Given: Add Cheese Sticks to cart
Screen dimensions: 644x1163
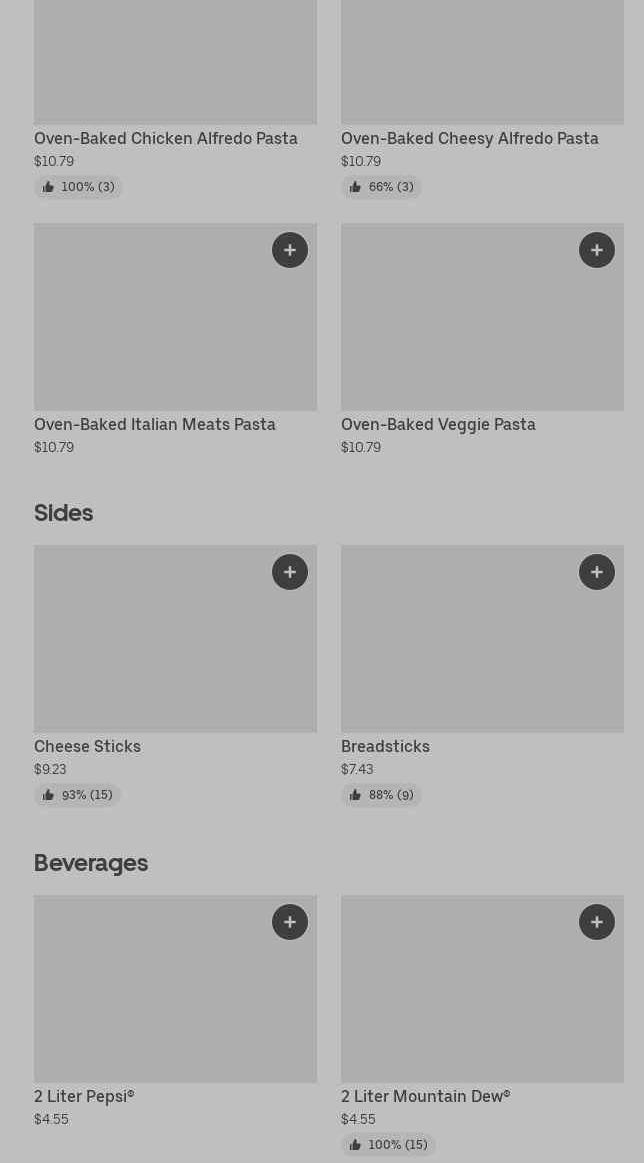Looking at the screenshot, I should coord(290,572).
